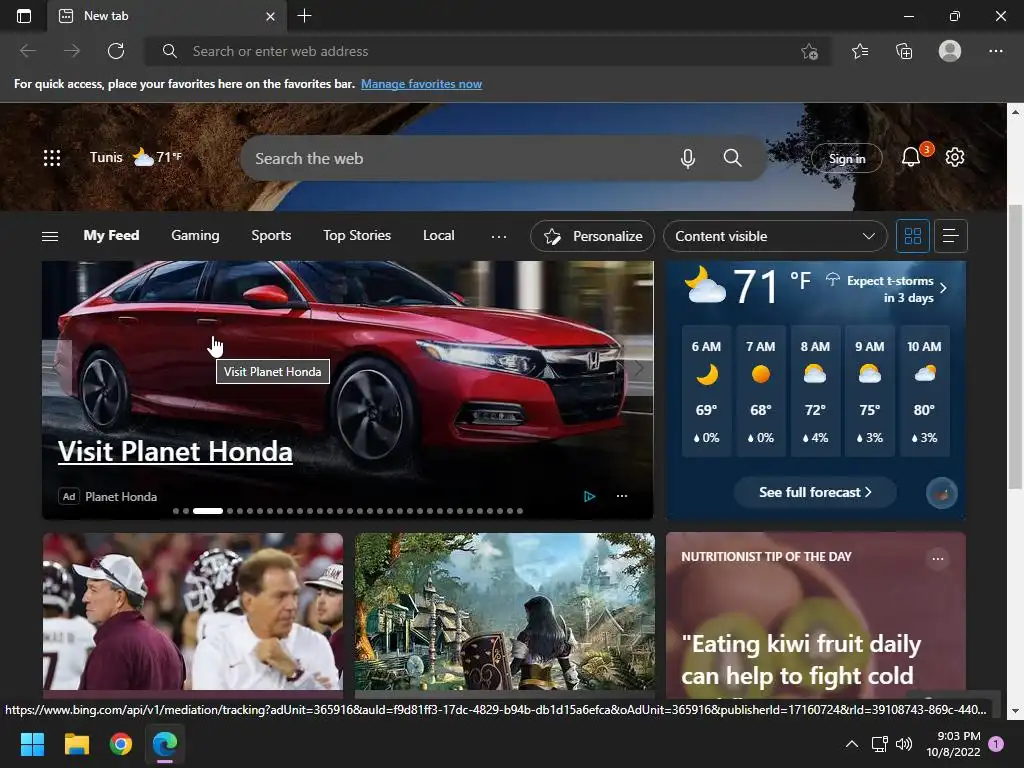The height and width of the screenshot is (768, 1024).
Task: Click the magnifier search icon in web search
Action: [733, 158]
